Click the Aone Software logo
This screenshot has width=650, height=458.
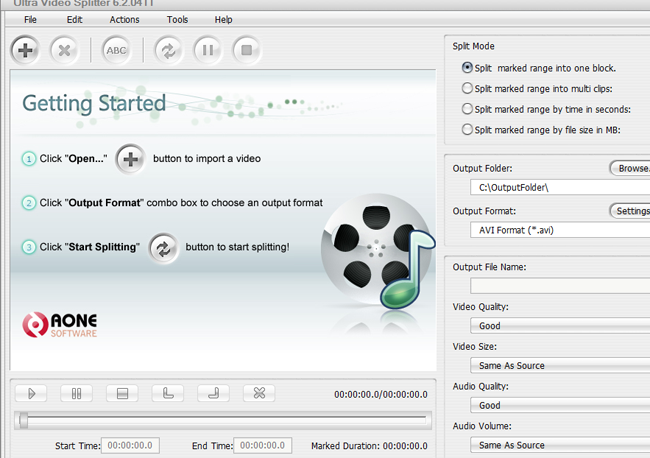[60, 325]
